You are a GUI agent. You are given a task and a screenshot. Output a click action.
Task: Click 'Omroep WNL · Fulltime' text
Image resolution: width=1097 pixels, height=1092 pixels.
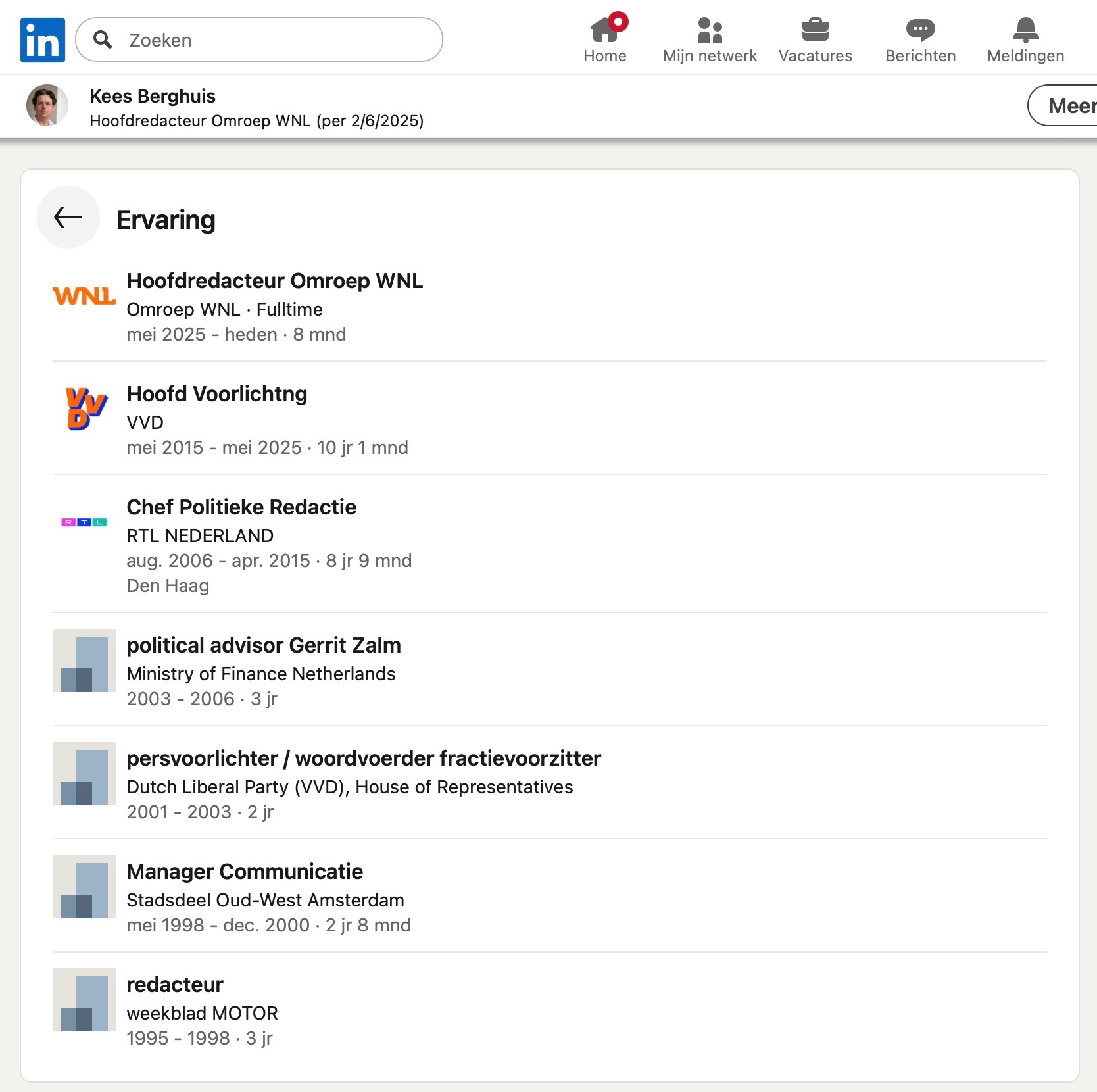point(225,309)
